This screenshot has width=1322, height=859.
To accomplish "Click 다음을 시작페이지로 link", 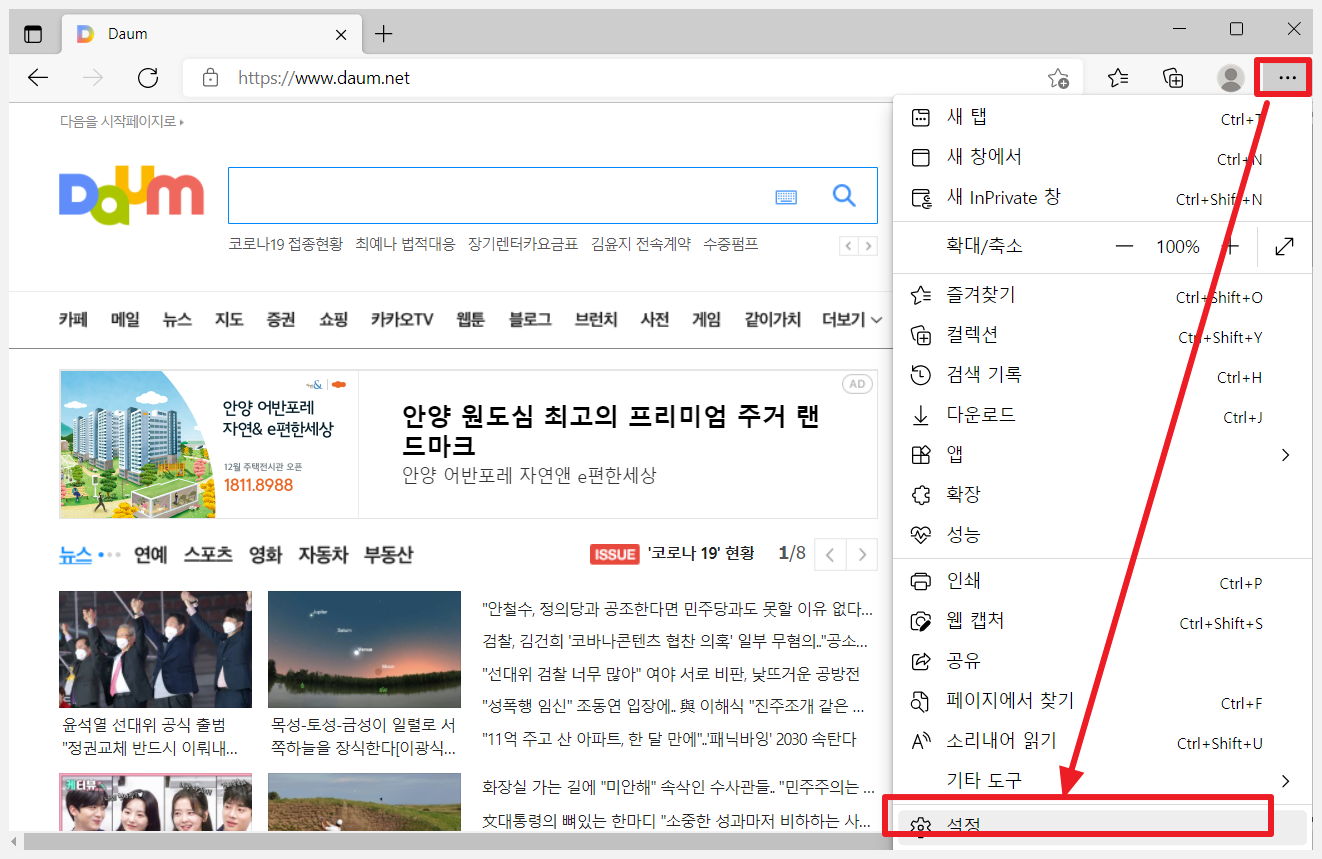I will point(121,122).
